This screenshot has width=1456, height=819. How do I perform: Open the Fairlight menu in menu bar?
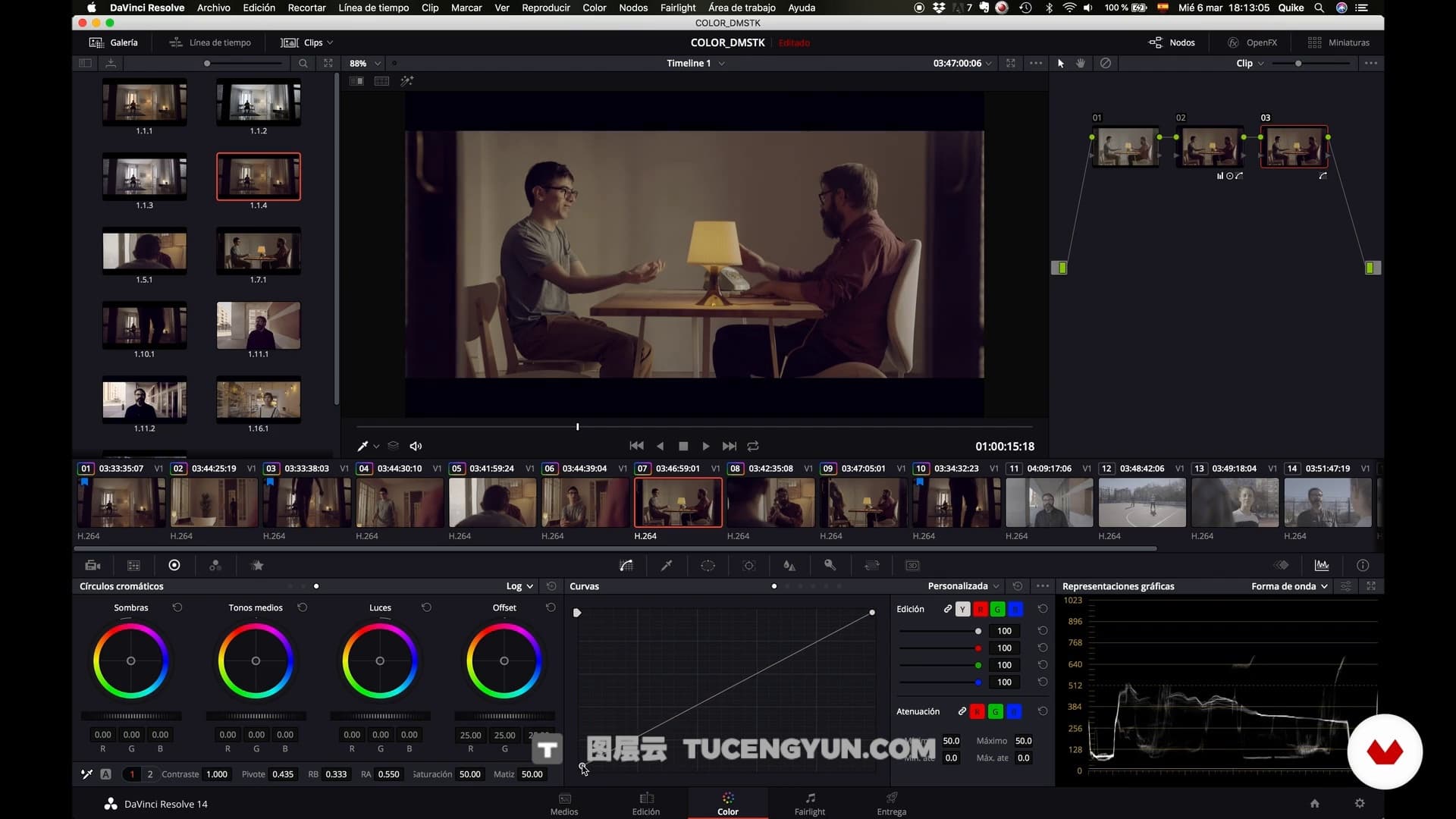[677, 8]
